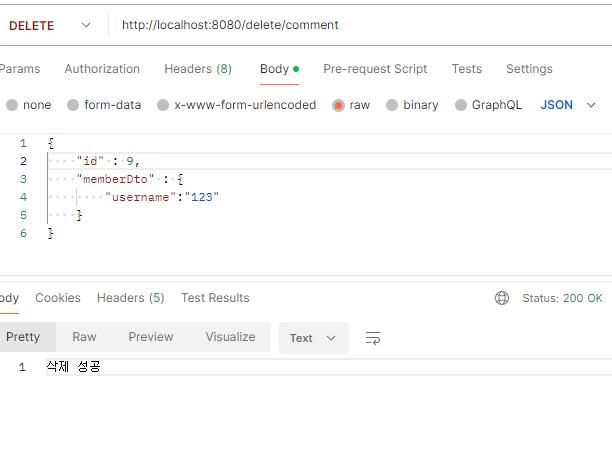Open the DELETE HTTP method dropdown
Viewport: 612px width, 469px height.
pyautogui.click(x=49, y=26)
